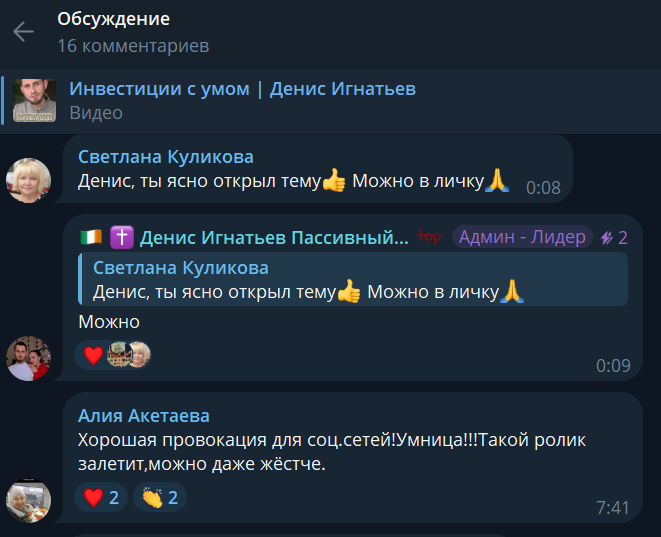This screenshot has width=661, height=537.
Task: Open Денис Игнатьев Пассивный sender name
Action: click(274, 238)
